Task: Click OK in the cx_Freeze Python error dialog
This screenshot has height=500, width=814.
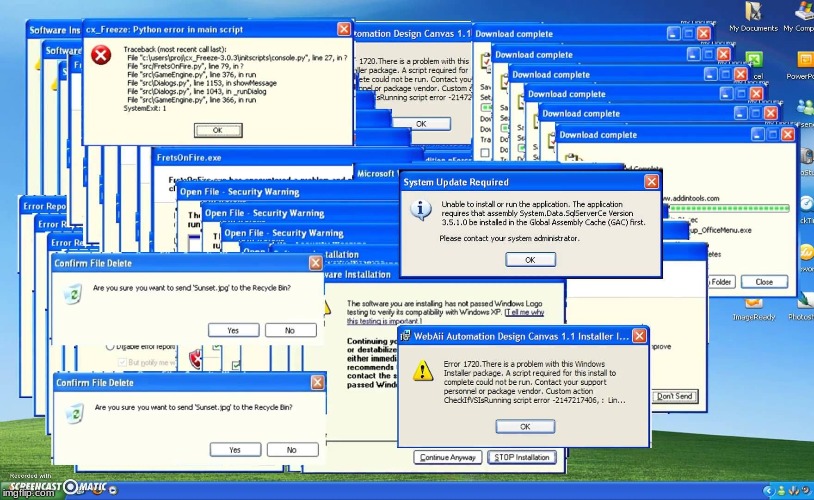Action: pos(218,130)
